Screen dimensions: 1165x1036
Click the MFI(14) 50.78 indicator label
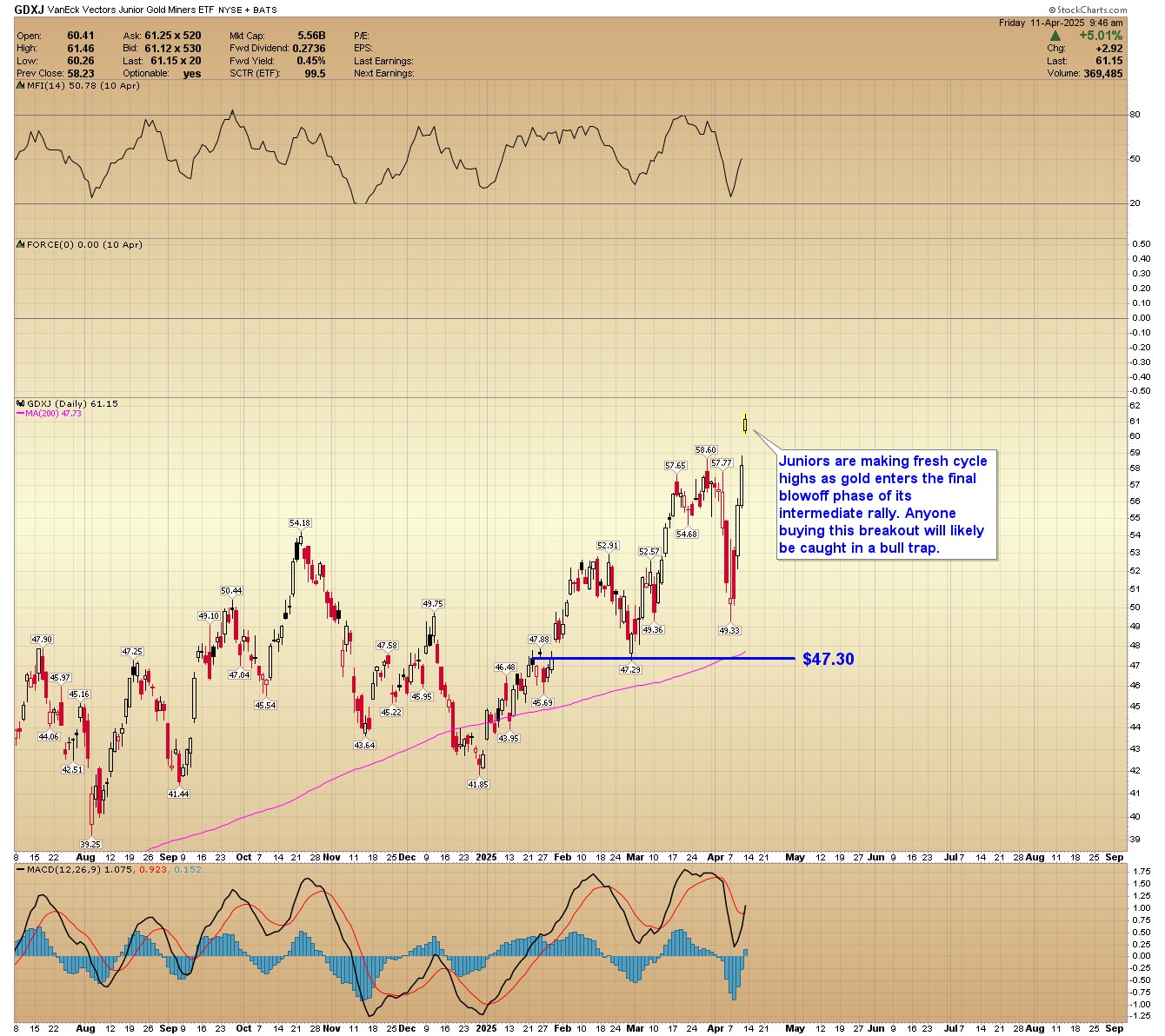[x=83, y=85]
